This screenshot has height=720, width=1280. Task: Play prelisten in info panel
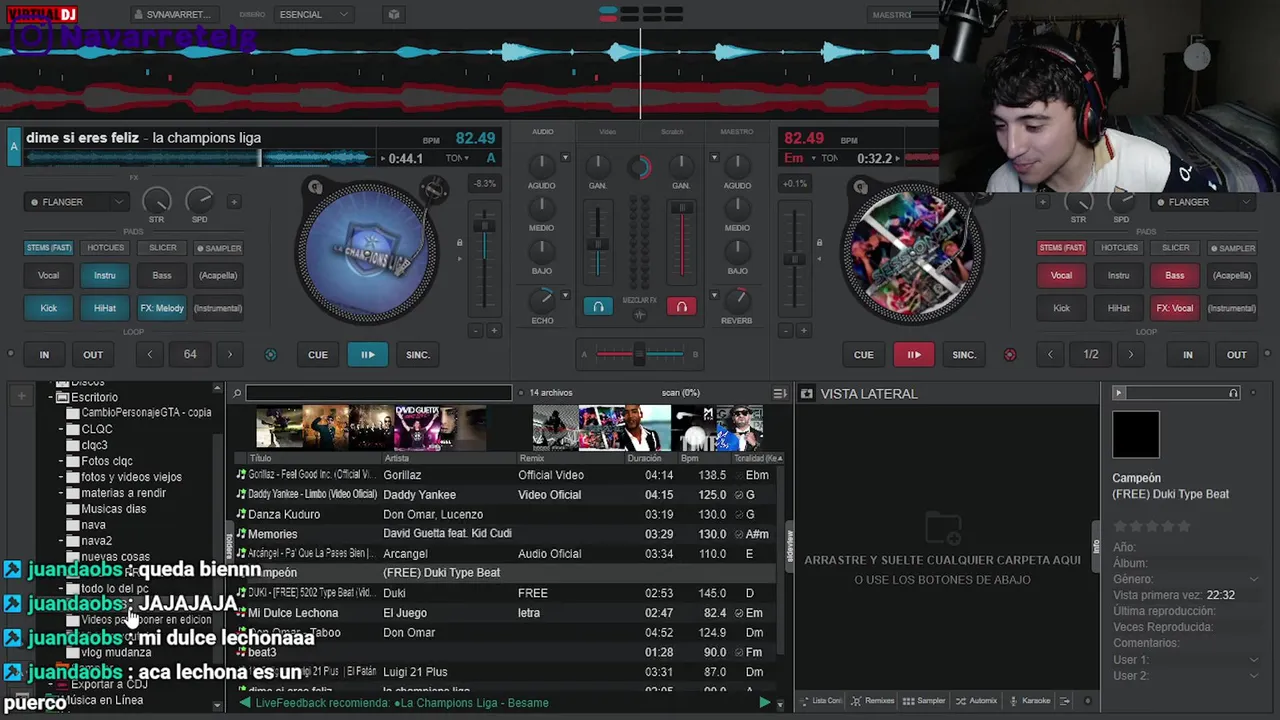[1119, 393]
